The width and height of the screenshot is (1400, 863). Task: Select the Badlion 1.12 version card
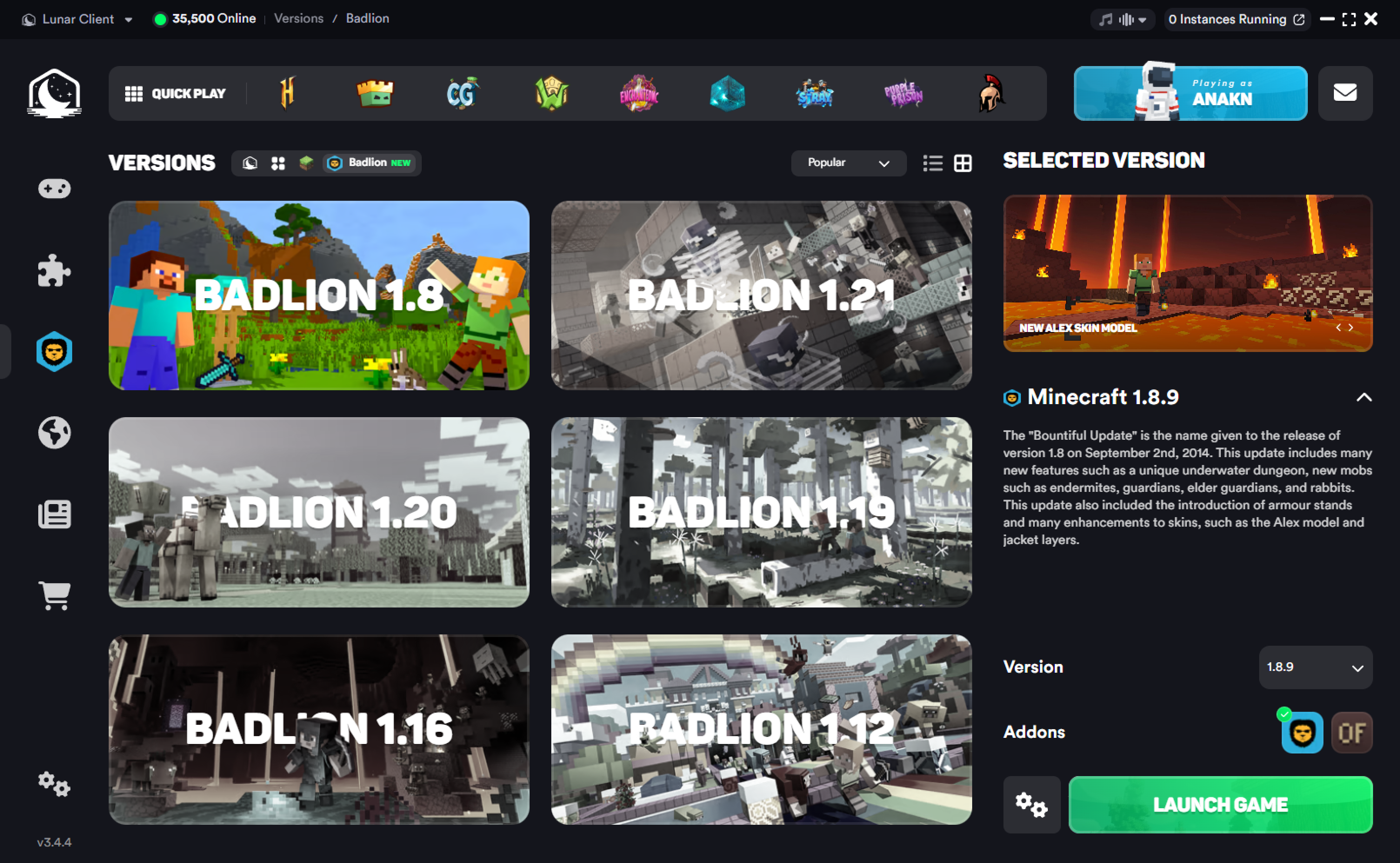[761, 729]
